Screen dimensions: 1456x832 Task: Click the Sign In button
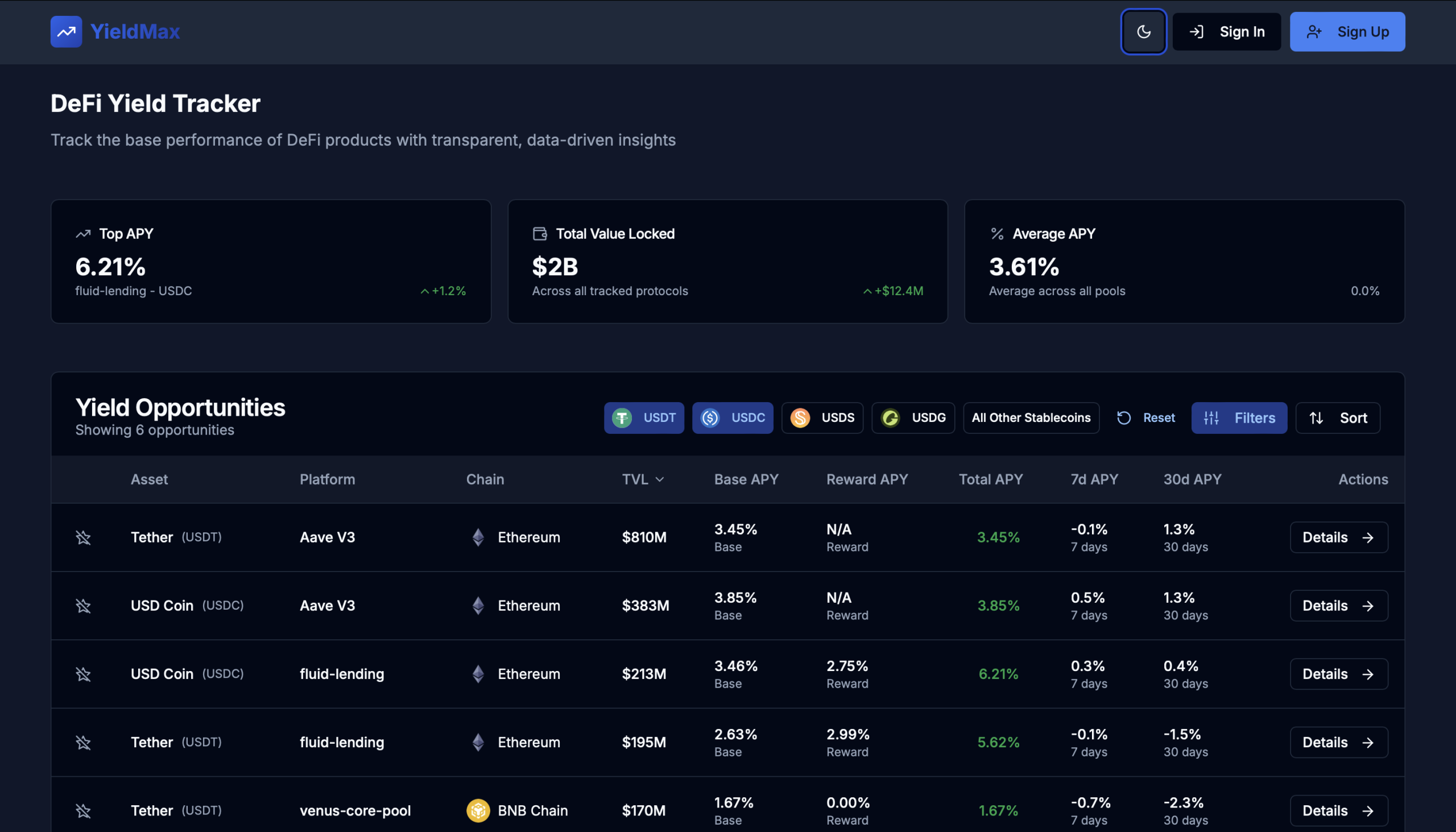pos(1226,31)
